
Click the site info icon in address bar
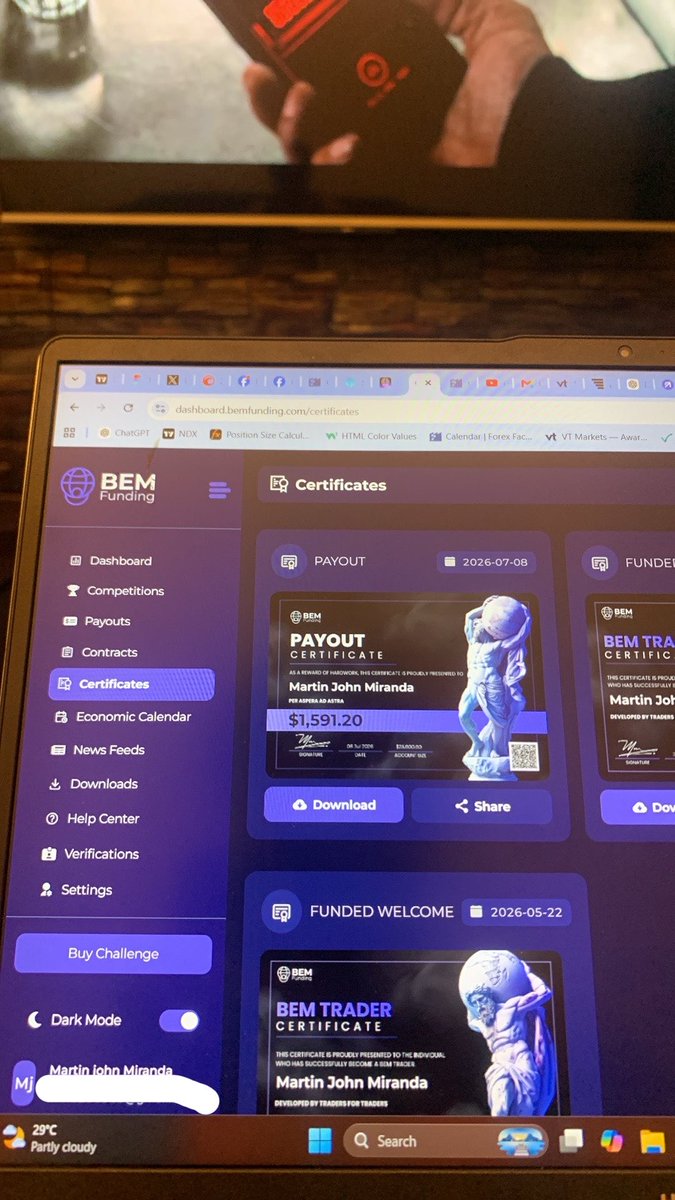[160, 409]
